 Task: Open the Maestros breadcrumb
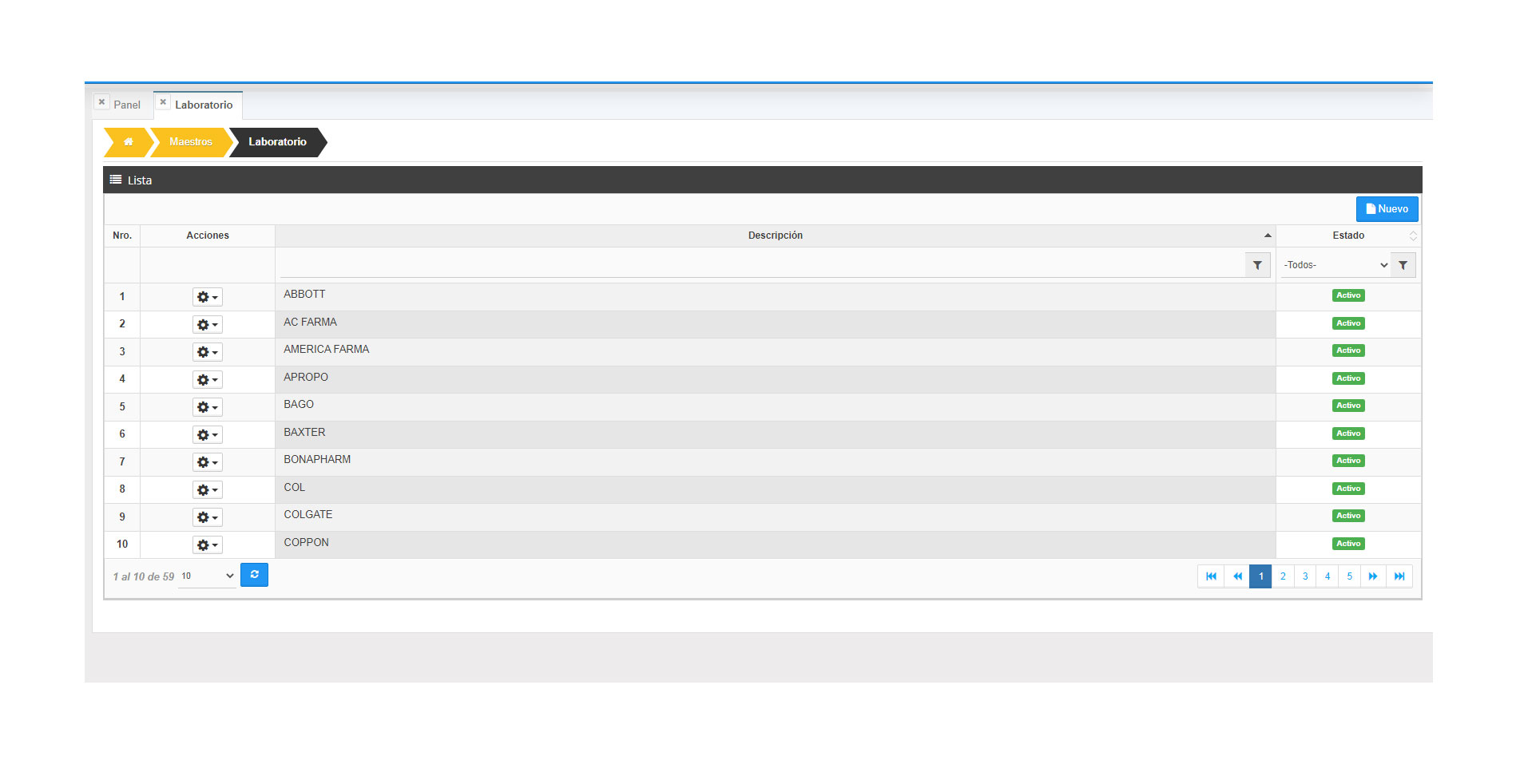pyautogui.click(x=191, y=142)
